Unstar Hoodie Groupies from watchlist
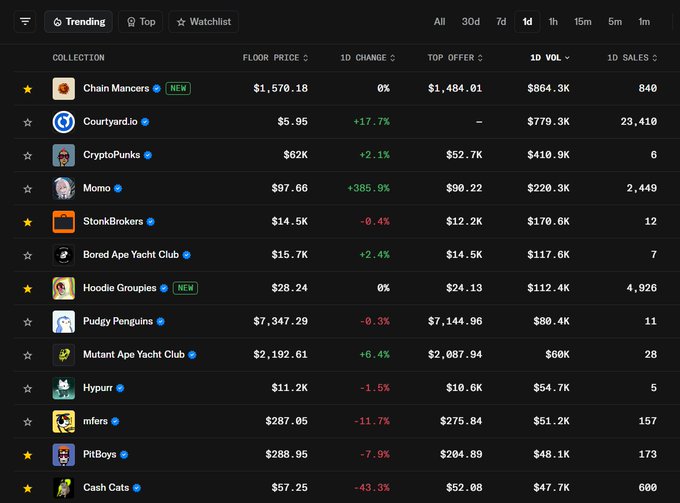This screenshot has height=503, width=680. point(28,288)
